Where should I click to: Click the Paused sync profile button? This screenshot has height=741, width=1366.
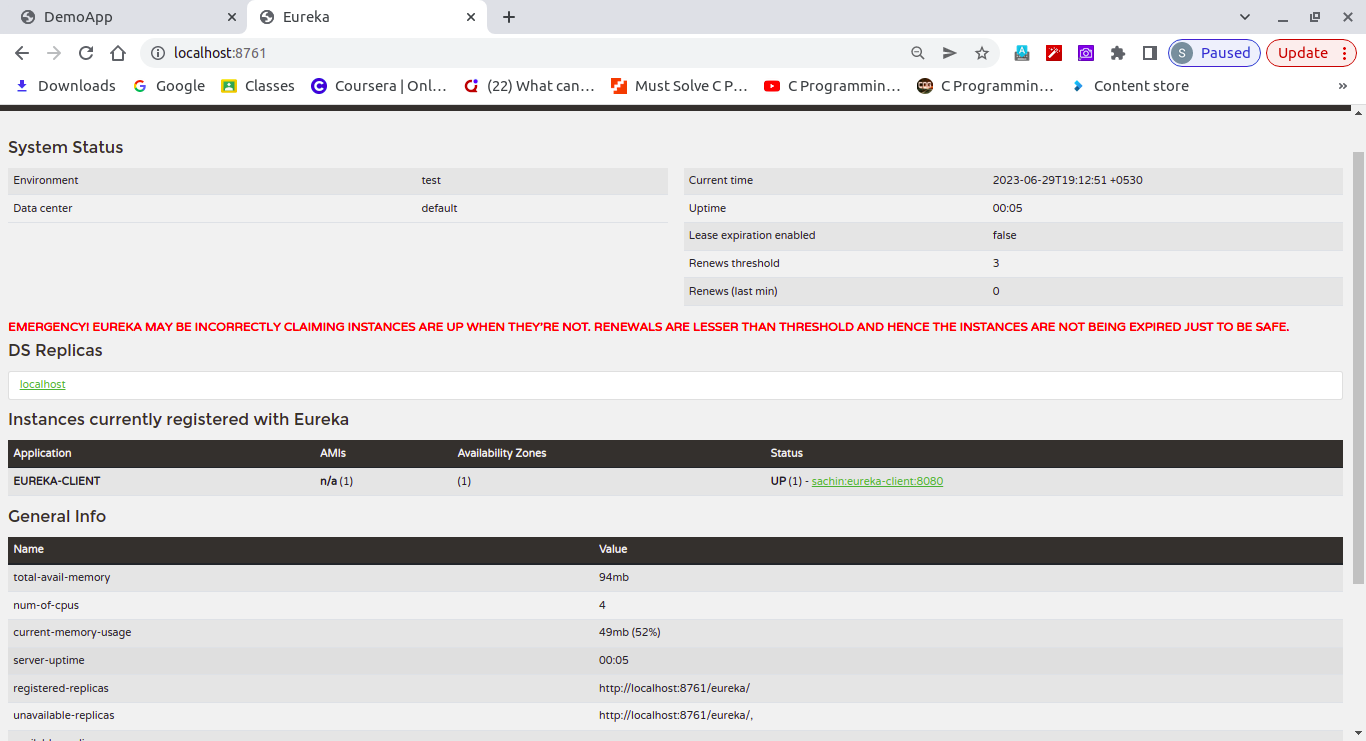(x=1213, y=53)
